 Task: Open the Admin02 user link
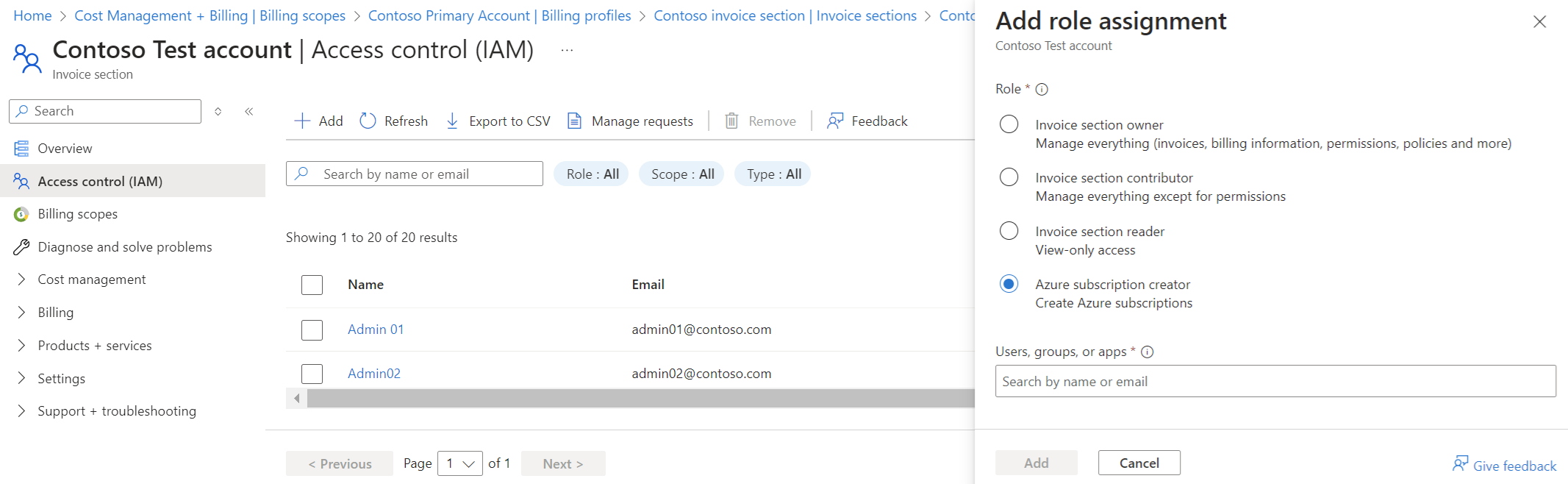coord(374,374)
